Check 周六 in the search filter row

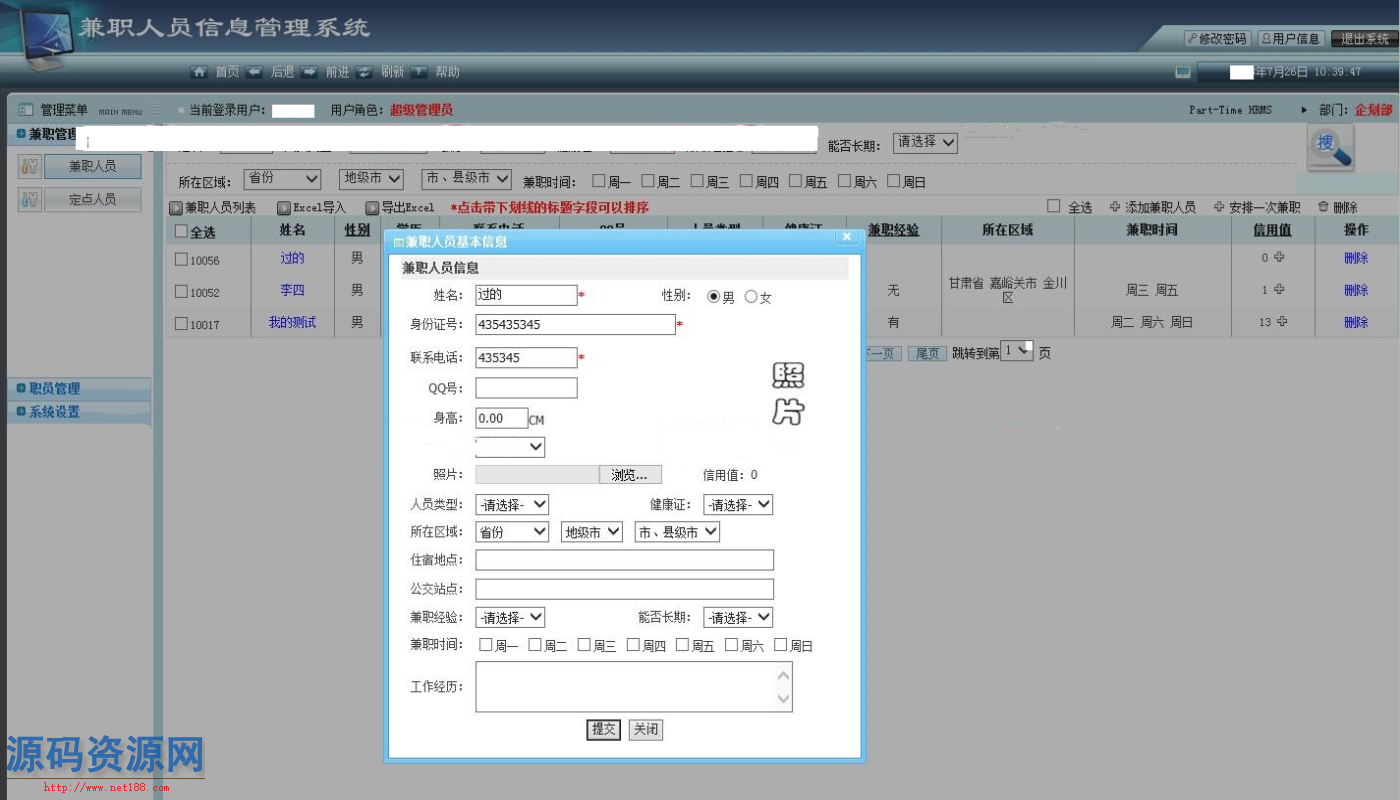[845, 181]
